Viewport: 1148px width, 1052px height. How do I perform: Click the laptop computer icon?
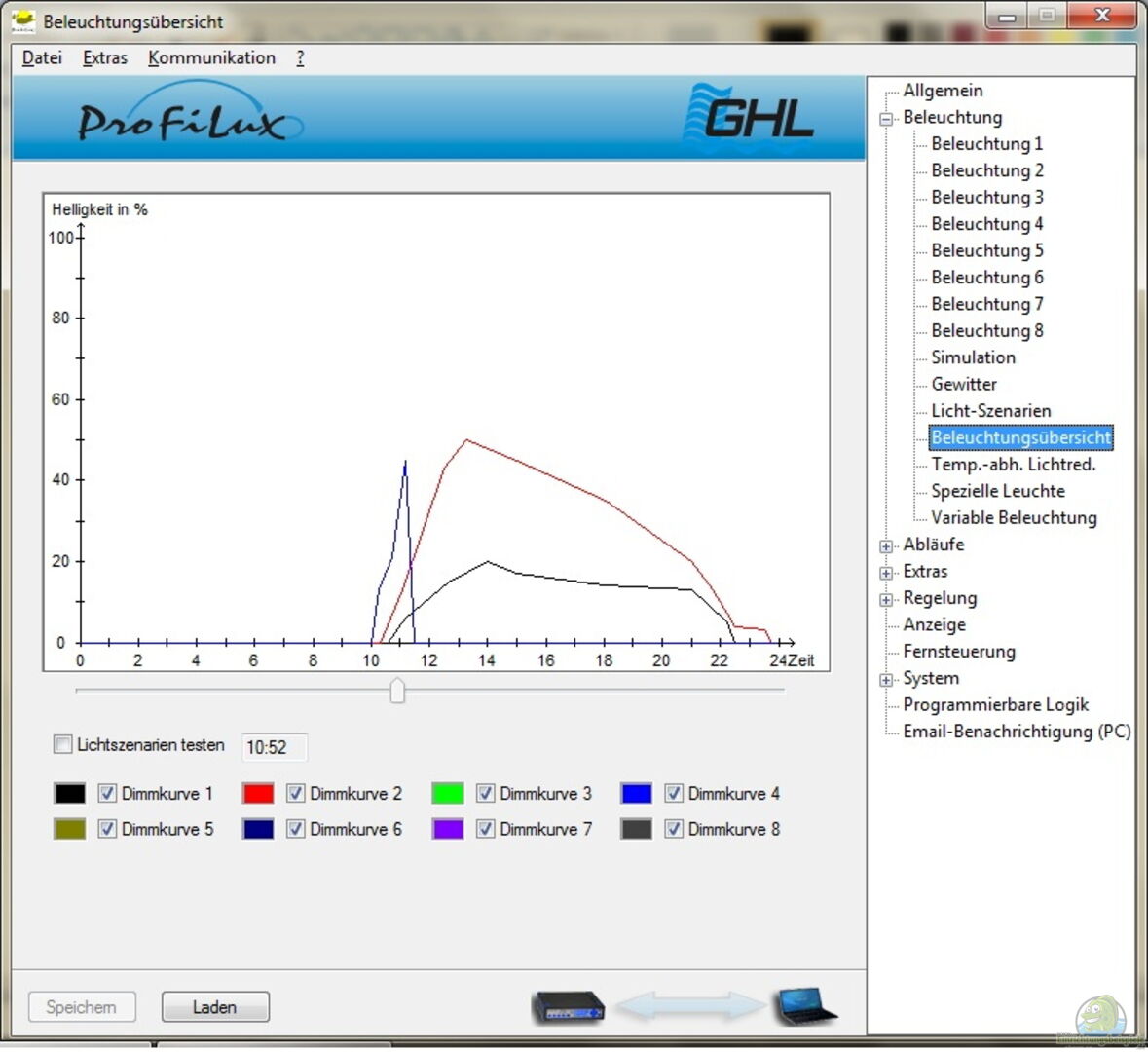[x=803, y=1006]
